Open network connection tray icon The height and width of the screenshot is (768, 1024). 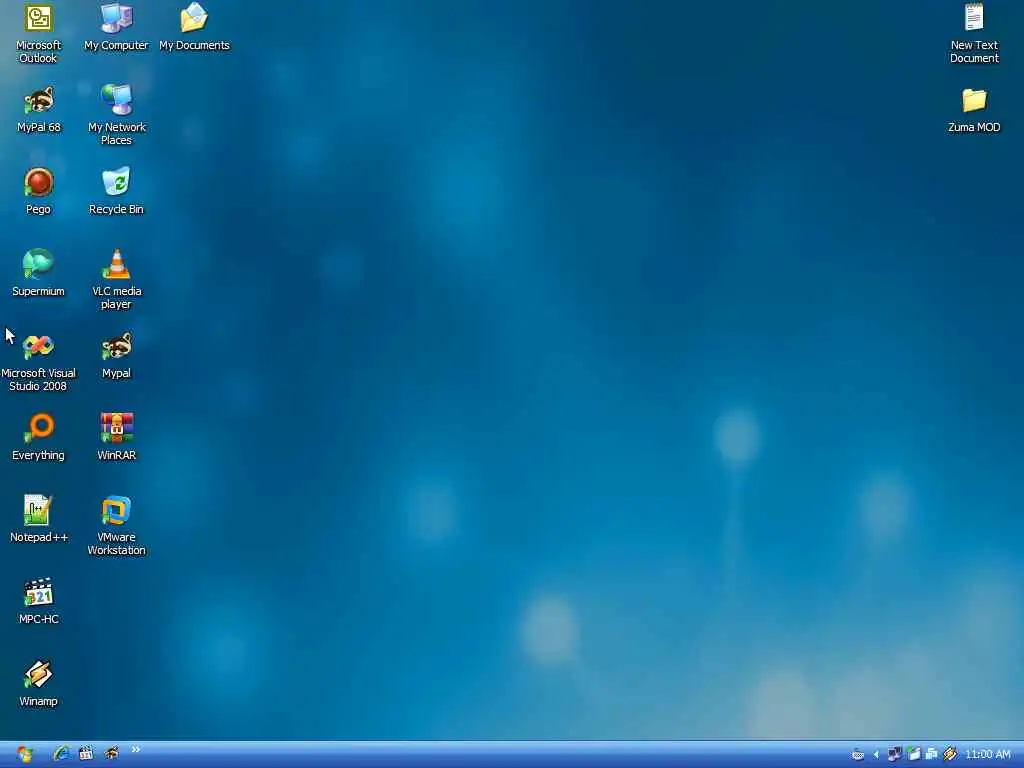click(894, 754)
